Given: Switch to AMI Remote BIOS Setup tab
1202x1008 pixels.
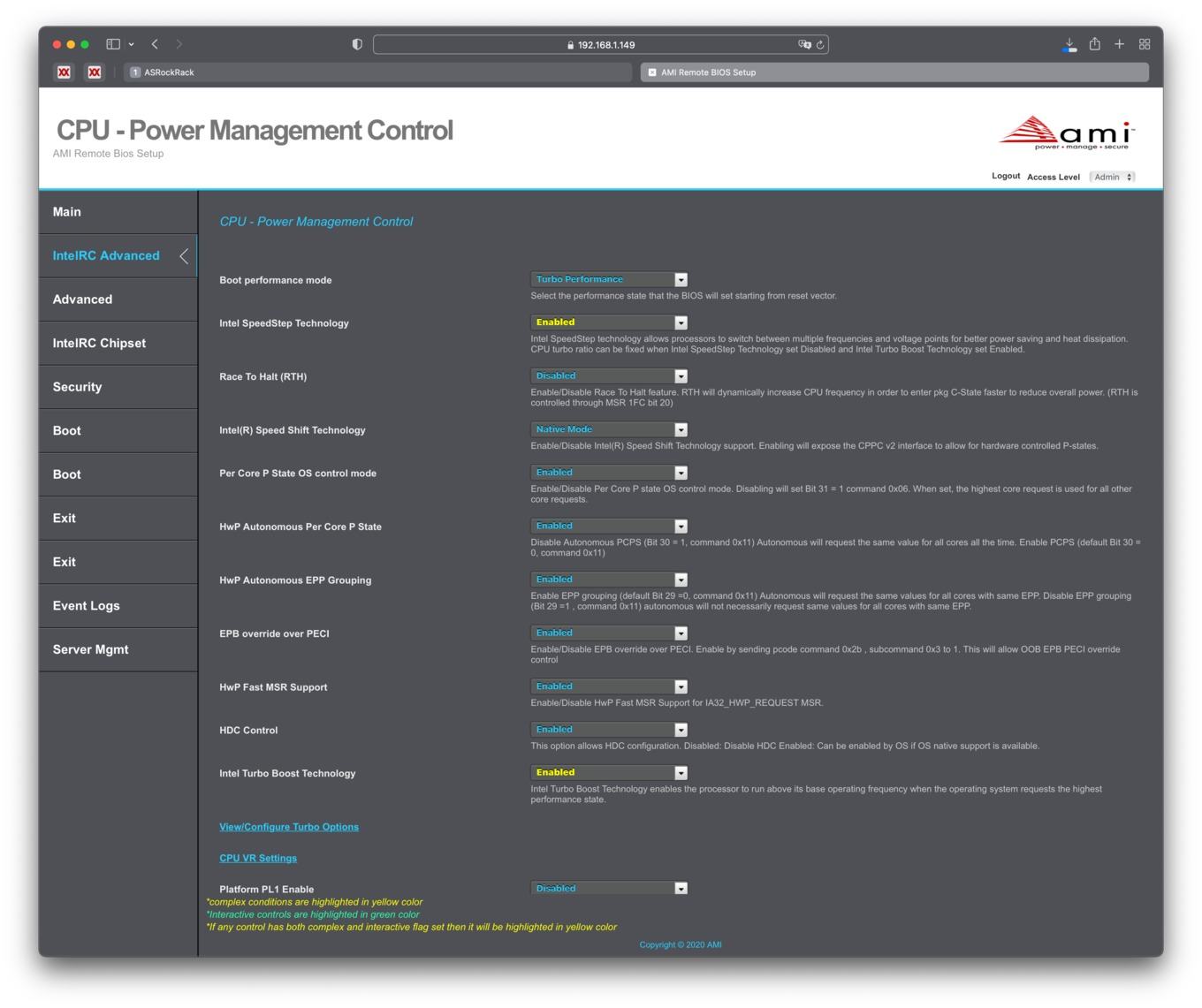Looking at the screenshot, I should (894, 72).
